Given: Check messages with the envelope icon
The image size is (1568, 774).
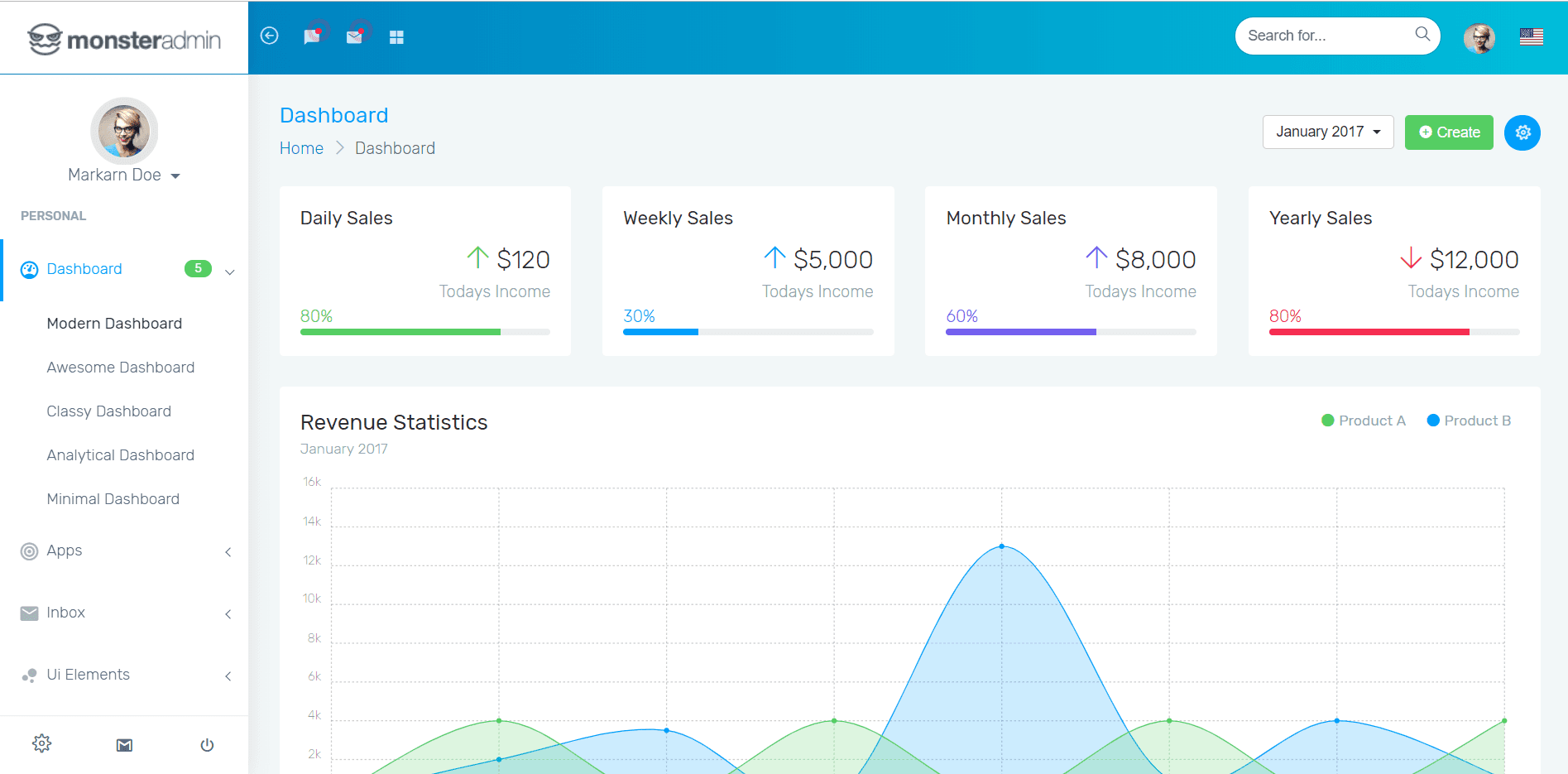Looking at the screenshot, I should click(356, 36).
